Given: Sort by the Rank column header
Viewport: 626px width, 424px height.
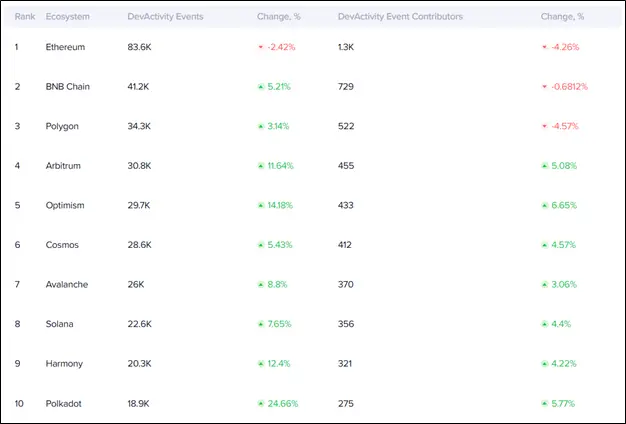Looking at the screenshot, I should (x=24, y=18).
